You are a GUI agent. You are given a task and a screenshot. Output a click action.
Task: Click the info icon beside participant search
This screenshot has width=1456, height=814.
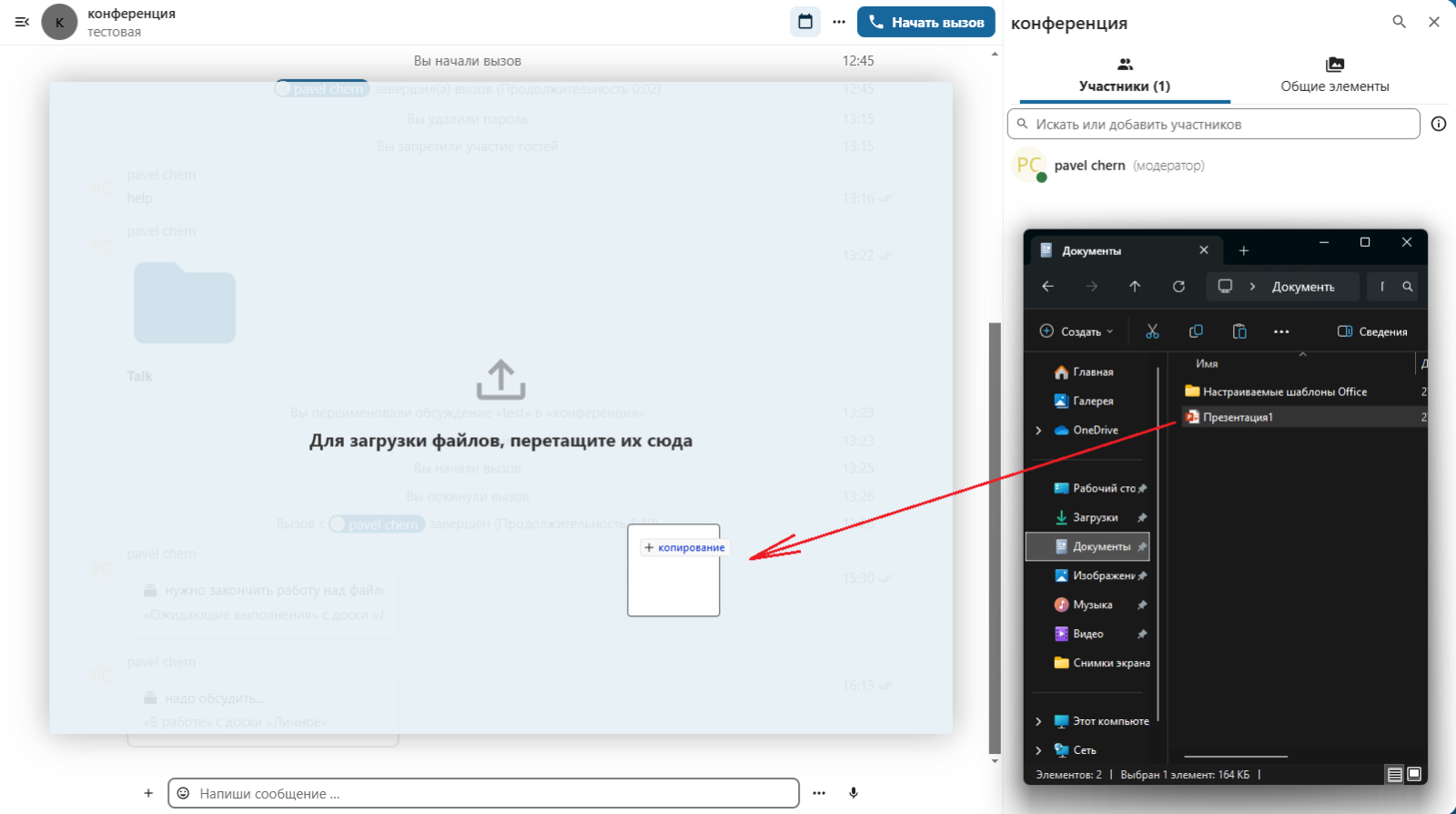[1439, 124]
